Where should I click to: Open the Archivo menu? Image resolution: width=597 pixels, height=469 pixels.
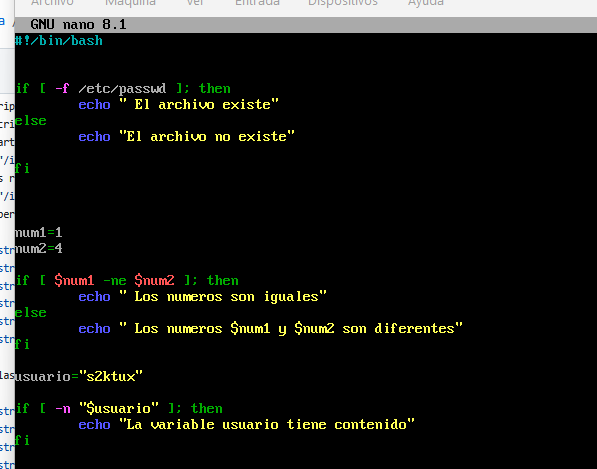click(52, 2)
